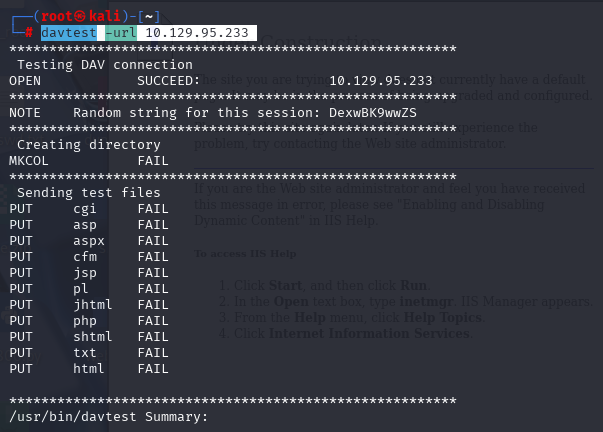Screen dimensions: 603x432
Task: Click the 'Sending test files' heading
Action: [x=89, y=193]
